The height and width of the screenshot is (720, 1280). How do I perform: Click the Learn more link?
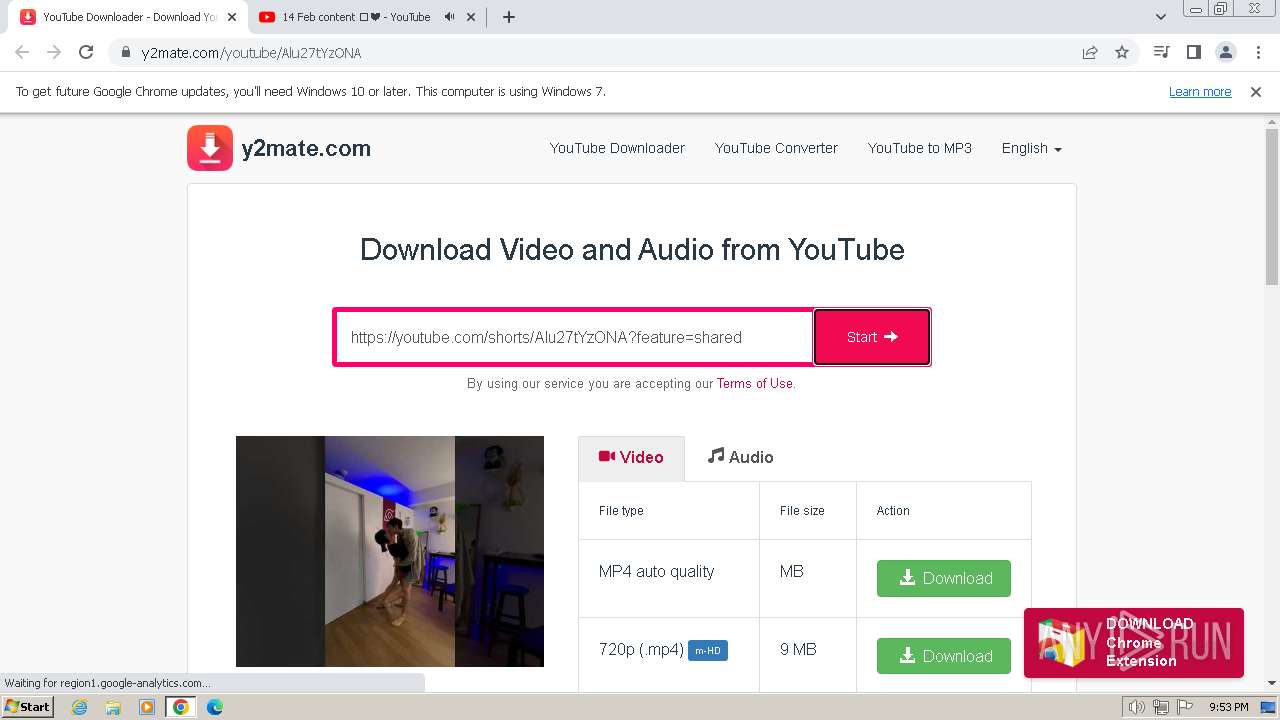click(1200, 91)
